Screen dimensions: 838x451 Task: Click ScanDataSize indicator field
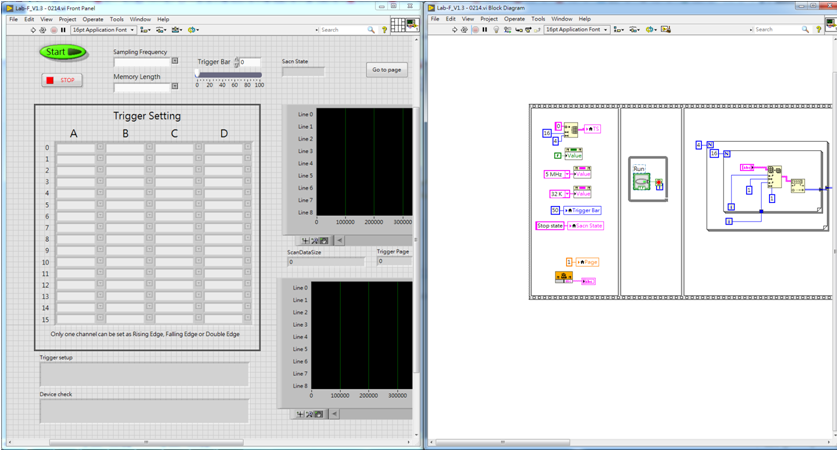(326, 262)
